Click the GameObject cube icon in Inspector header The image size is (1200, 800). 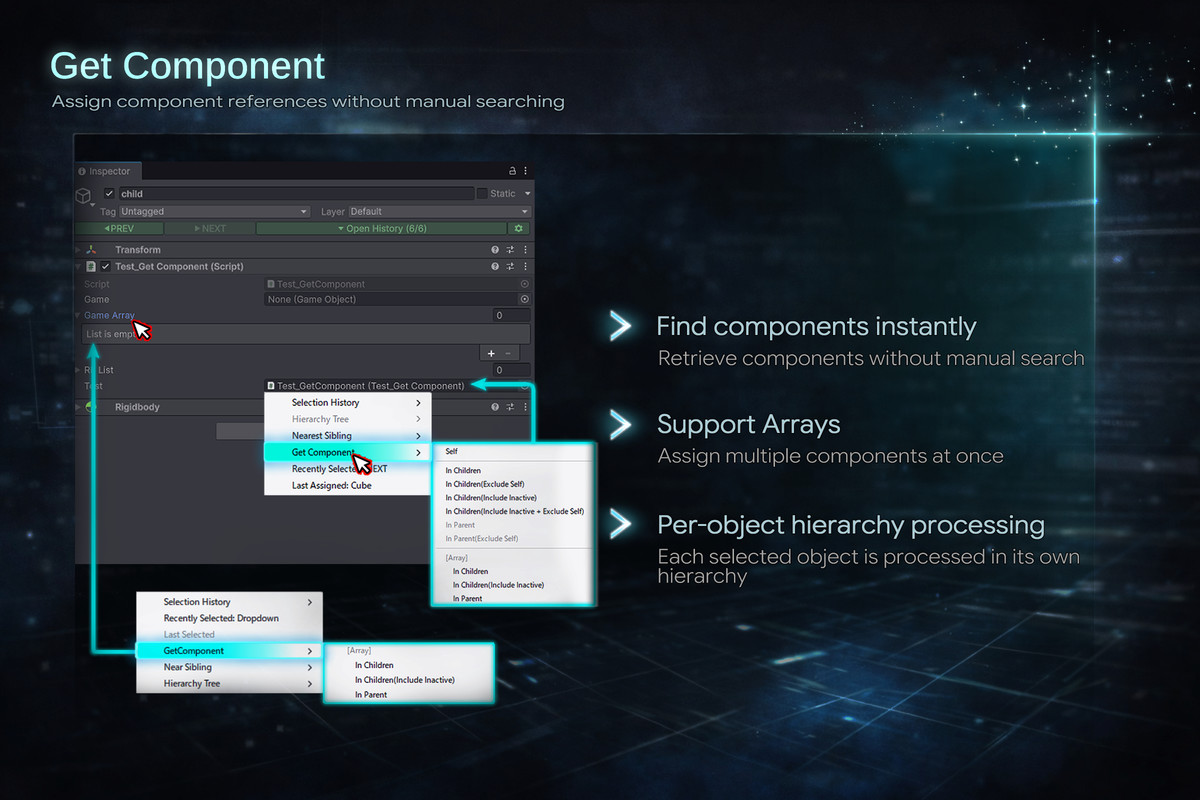(84, 195)
